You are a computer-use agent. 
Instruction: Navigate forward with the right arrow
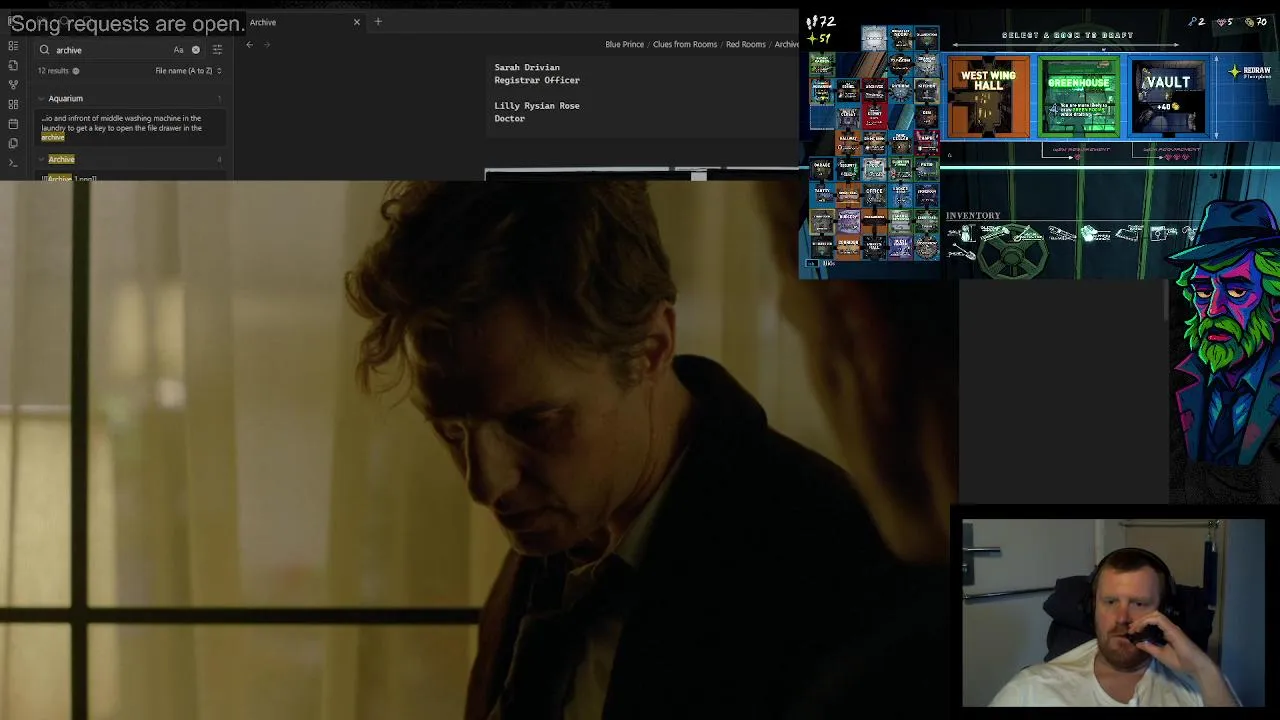point(267,44)
